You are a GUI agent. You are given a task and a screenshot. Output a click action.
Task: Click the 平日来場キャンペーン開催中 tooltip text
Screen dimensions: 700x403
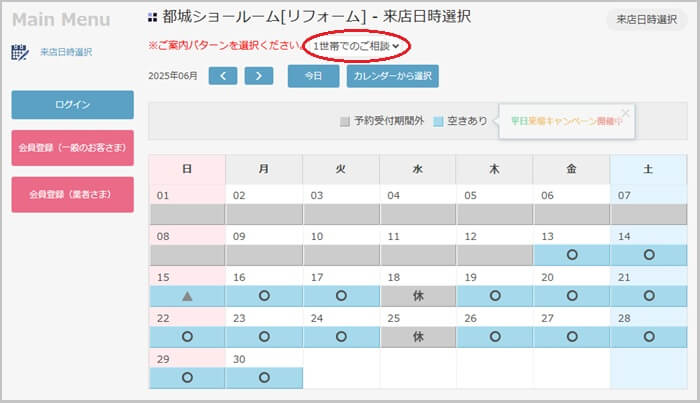point(566,121)
